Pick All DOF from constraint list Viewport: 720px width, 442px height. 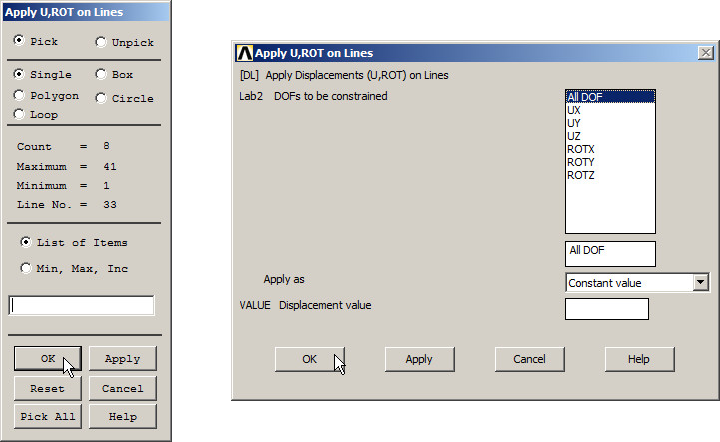(583, 97)
